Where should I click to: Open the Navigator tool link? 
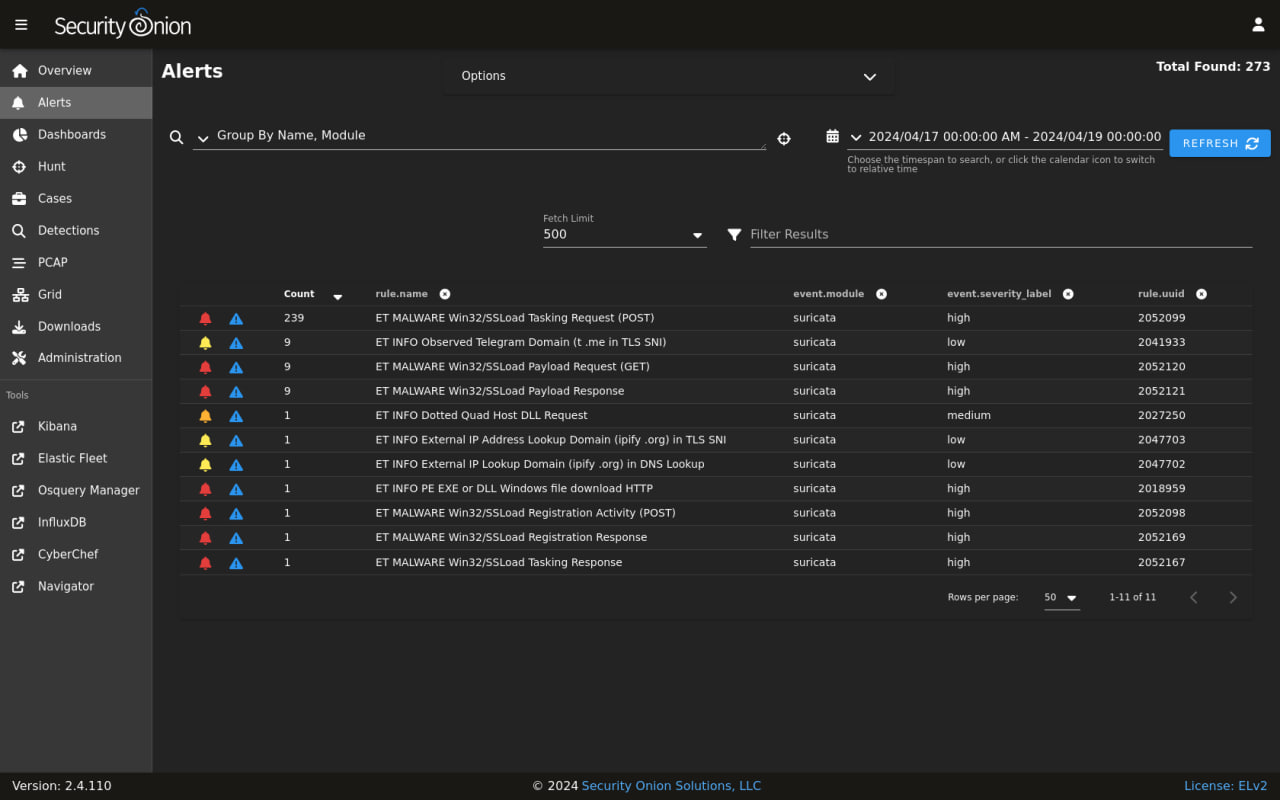pos(76,587)
